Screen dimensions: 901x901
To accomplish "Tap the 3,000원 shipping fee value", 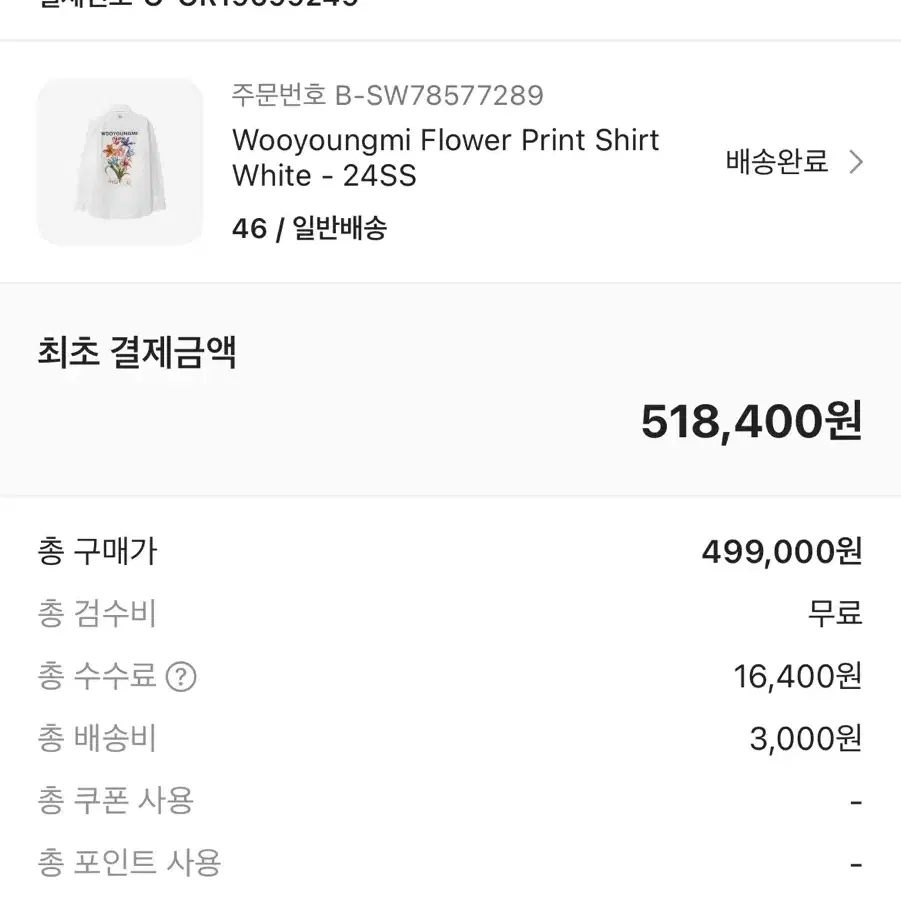I will [x=806, y=739].
